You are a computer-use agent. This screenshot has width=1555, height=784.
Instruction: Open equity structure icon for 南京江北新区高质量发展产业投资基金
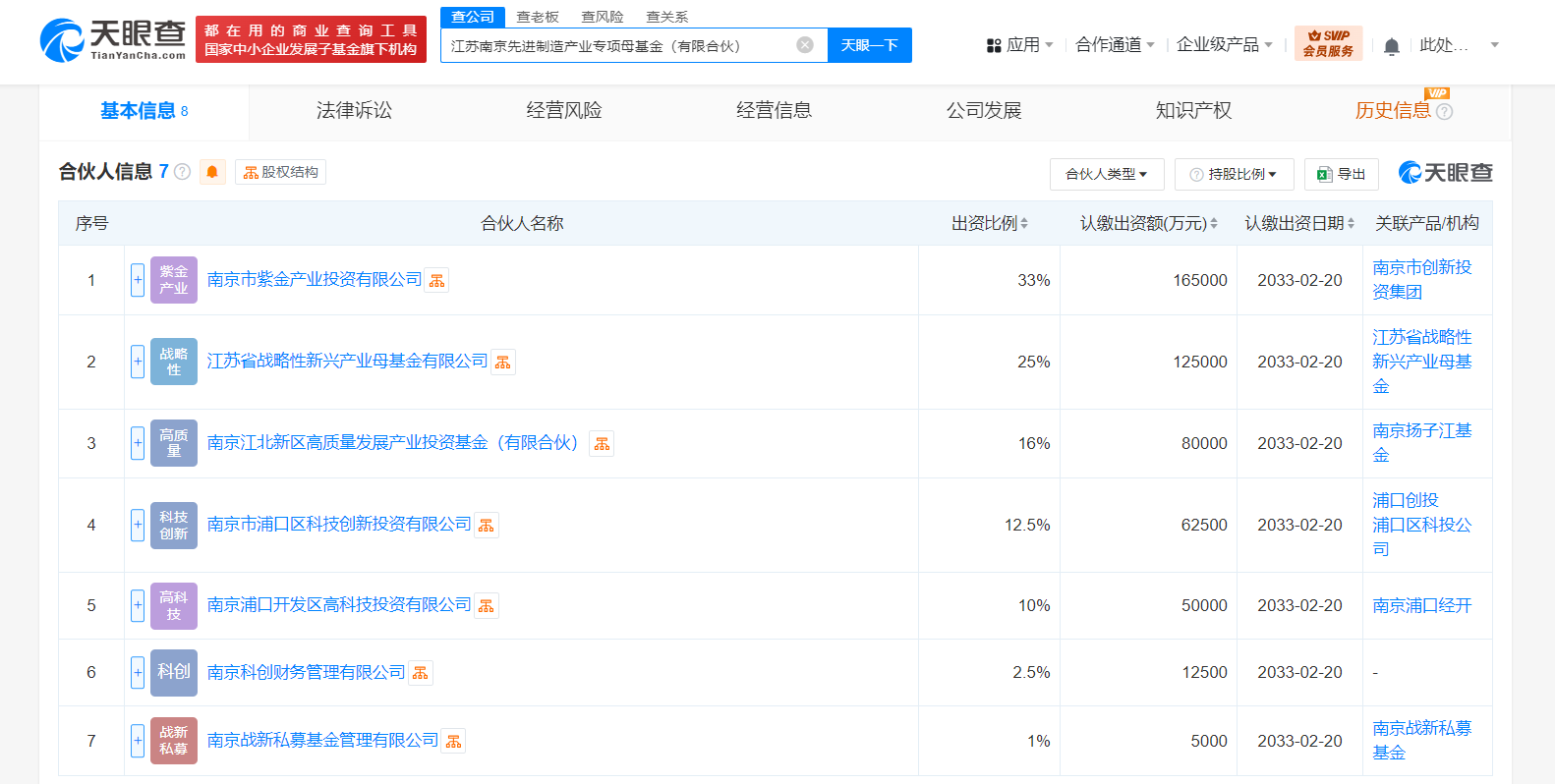tap(602, 444)
